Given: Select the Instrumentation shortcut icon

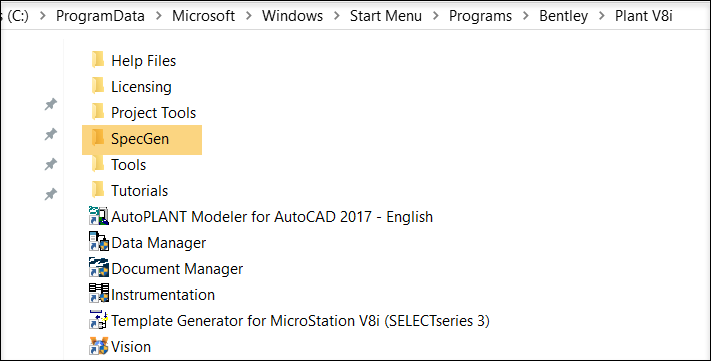Looking at the screenshot, I should coord(98,294).
